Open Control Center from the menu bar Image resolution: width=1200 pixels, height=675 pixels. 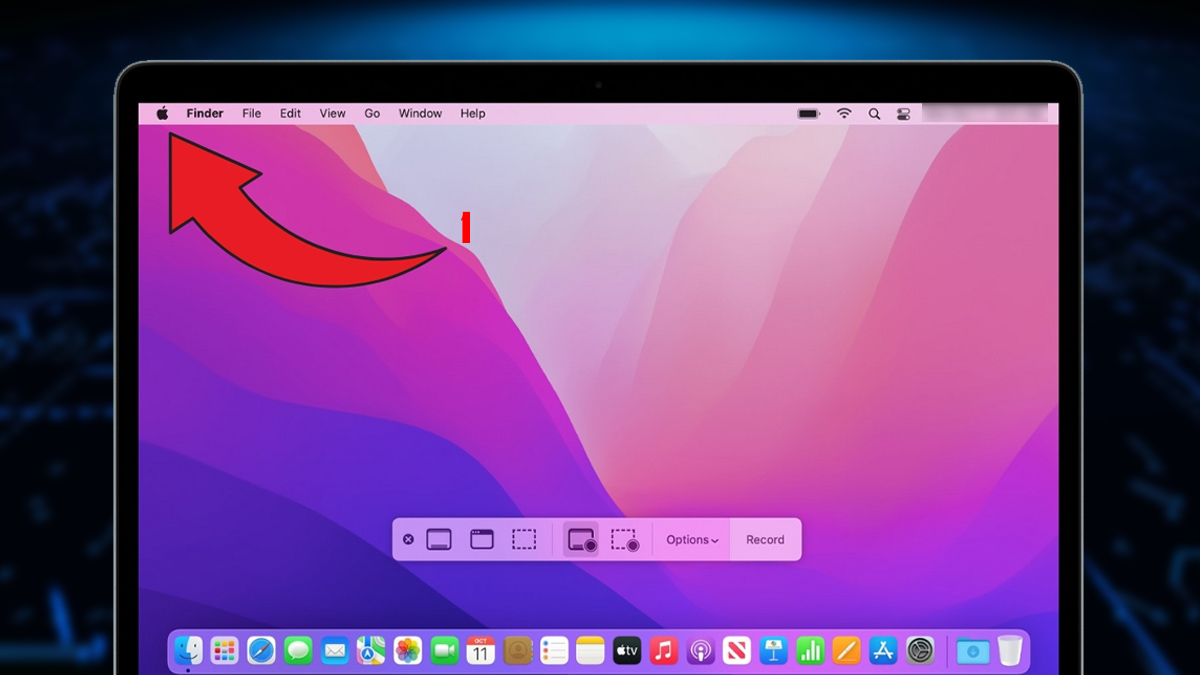pos(903,113)
